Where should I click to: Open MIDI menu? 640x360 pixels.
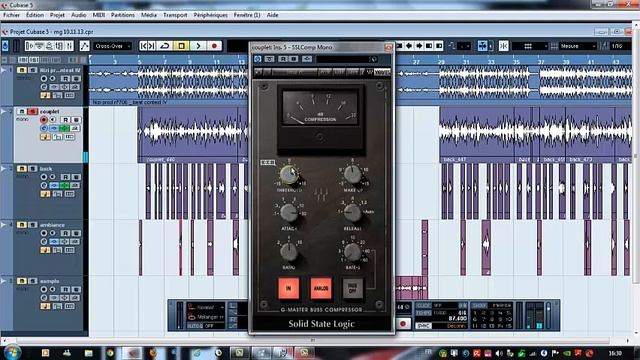click(98, 15)
